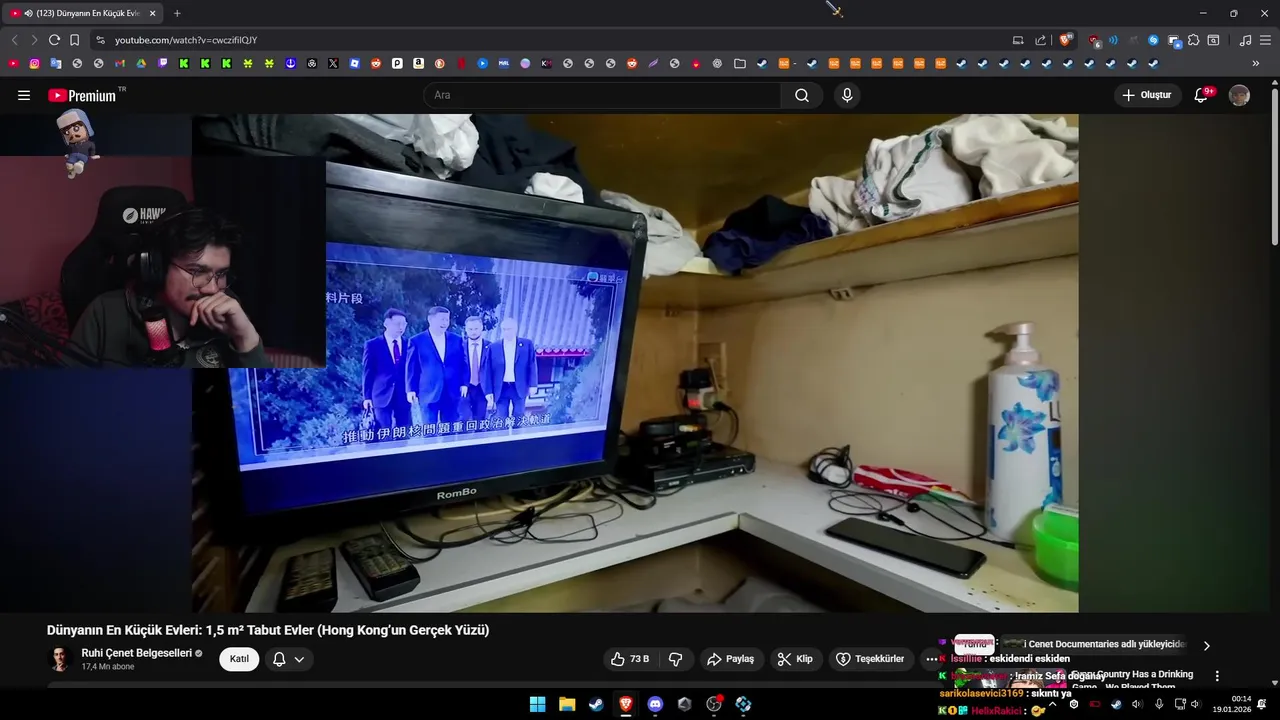This screenshot has width=1280, height=720.
Task: Open the Brave main menu icon
Action: coord(1265,40)
